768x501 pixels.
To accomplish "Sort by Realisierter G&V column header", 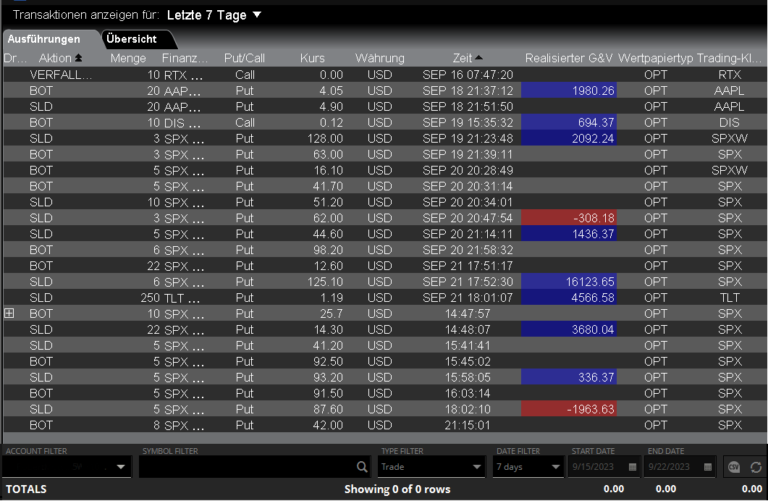I will (569, 59).
